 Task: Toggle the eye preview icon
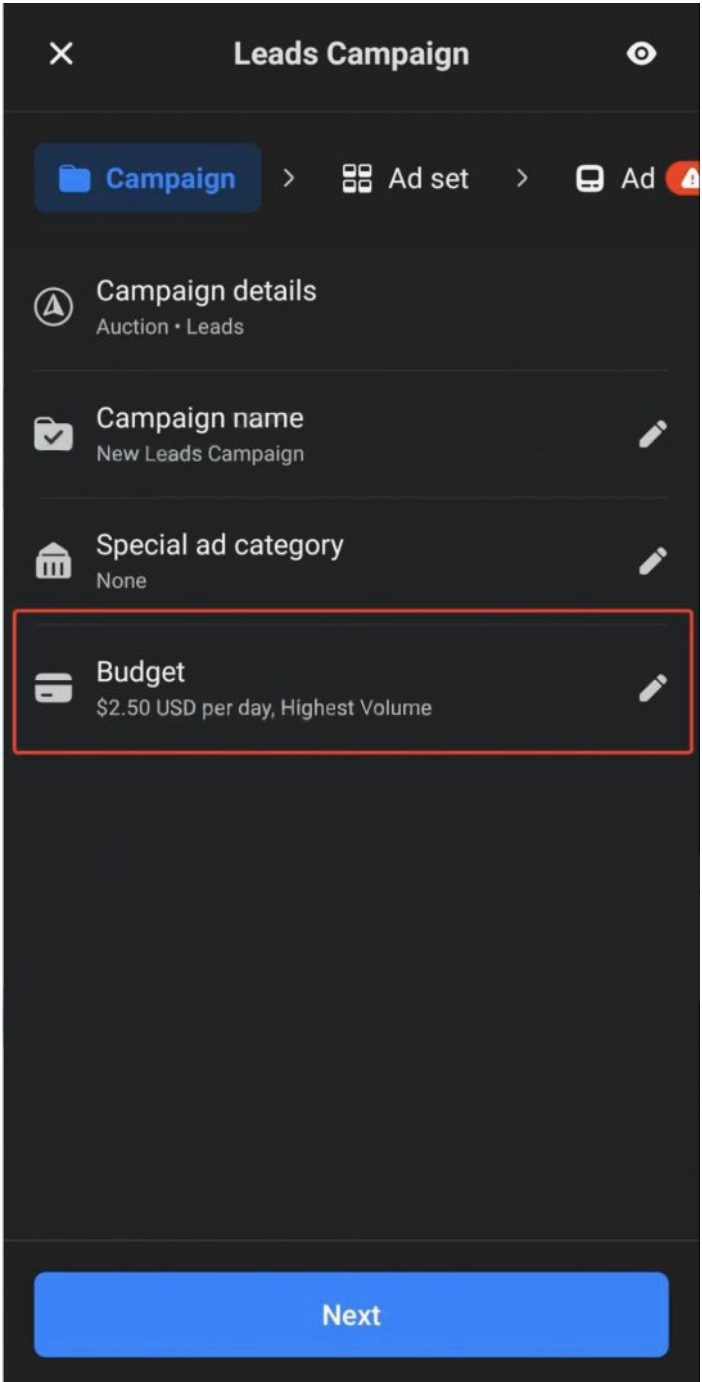pyautogui.click(x=641, y=54)
